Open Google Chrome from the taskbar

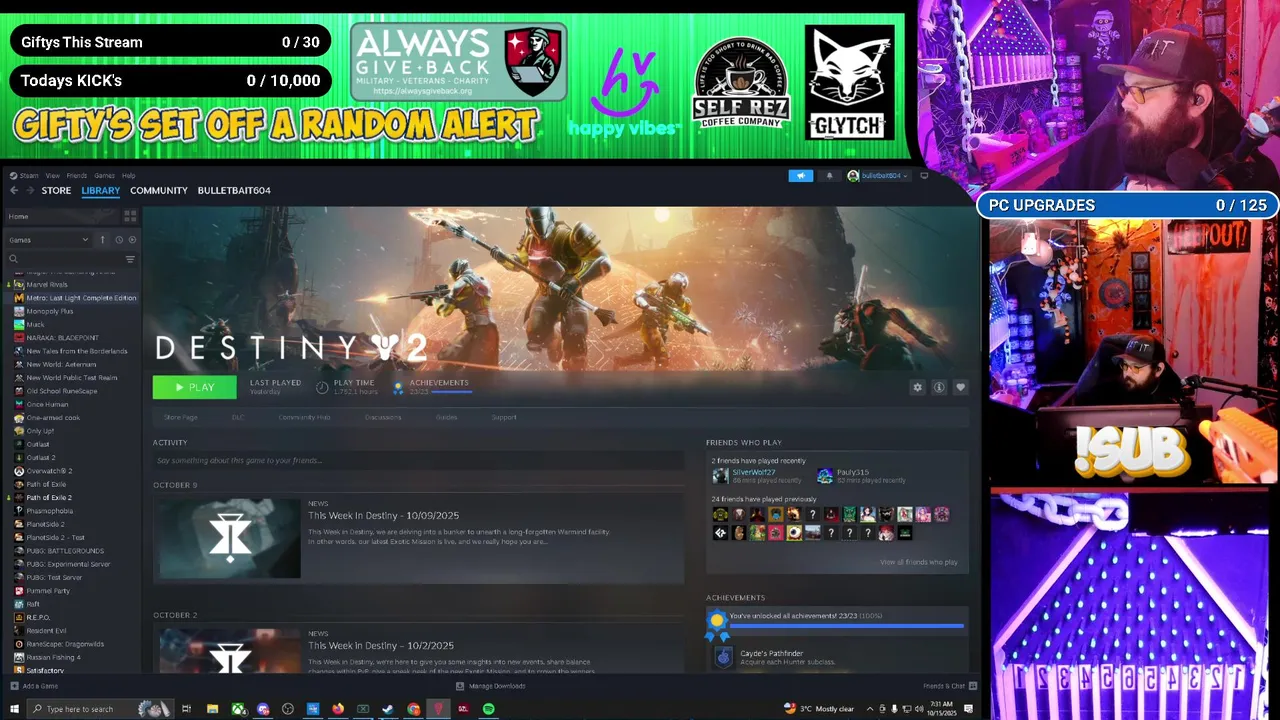point(413,709)
